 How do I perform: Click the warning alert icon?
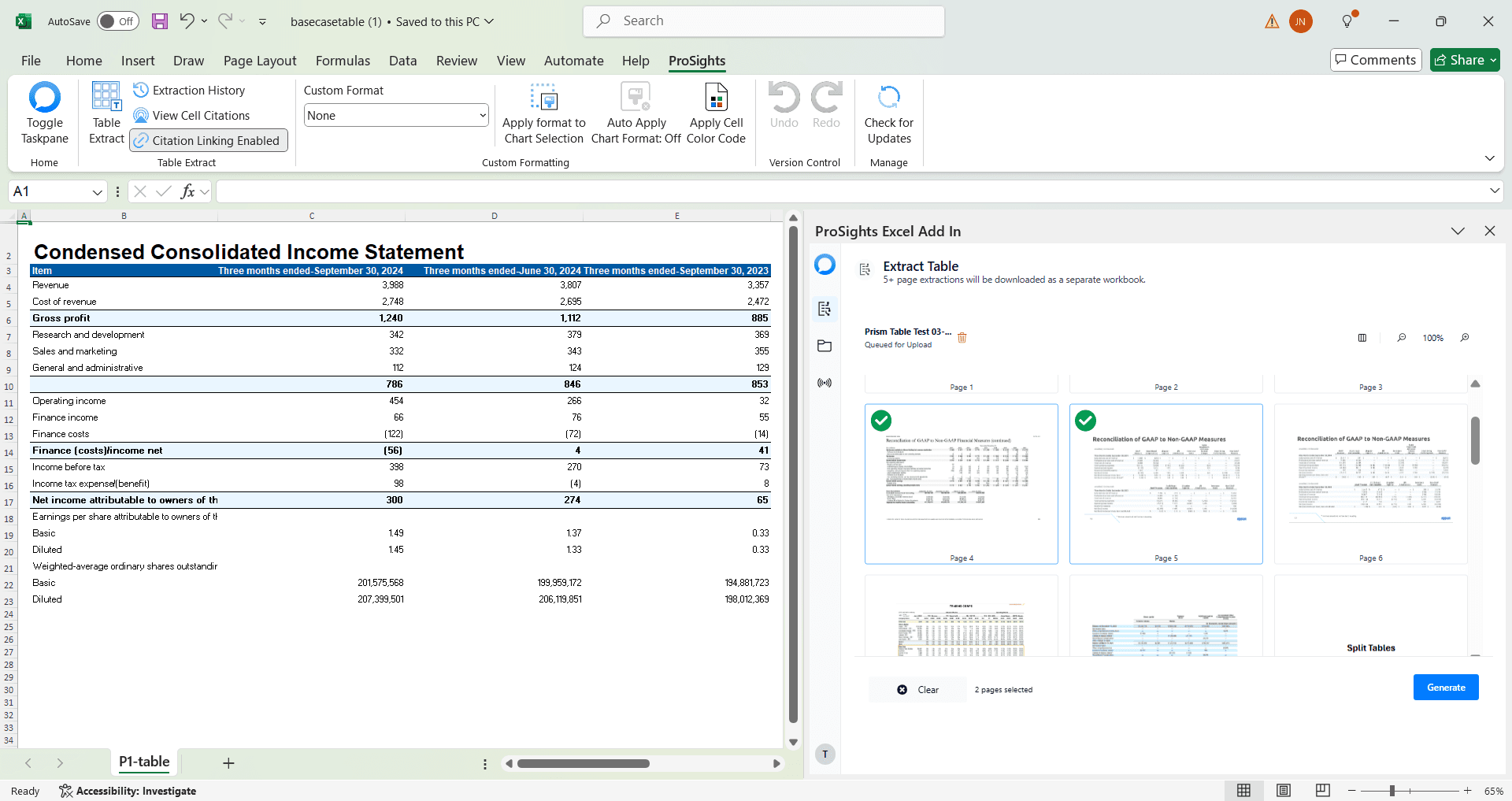[x=1272, y=22]
